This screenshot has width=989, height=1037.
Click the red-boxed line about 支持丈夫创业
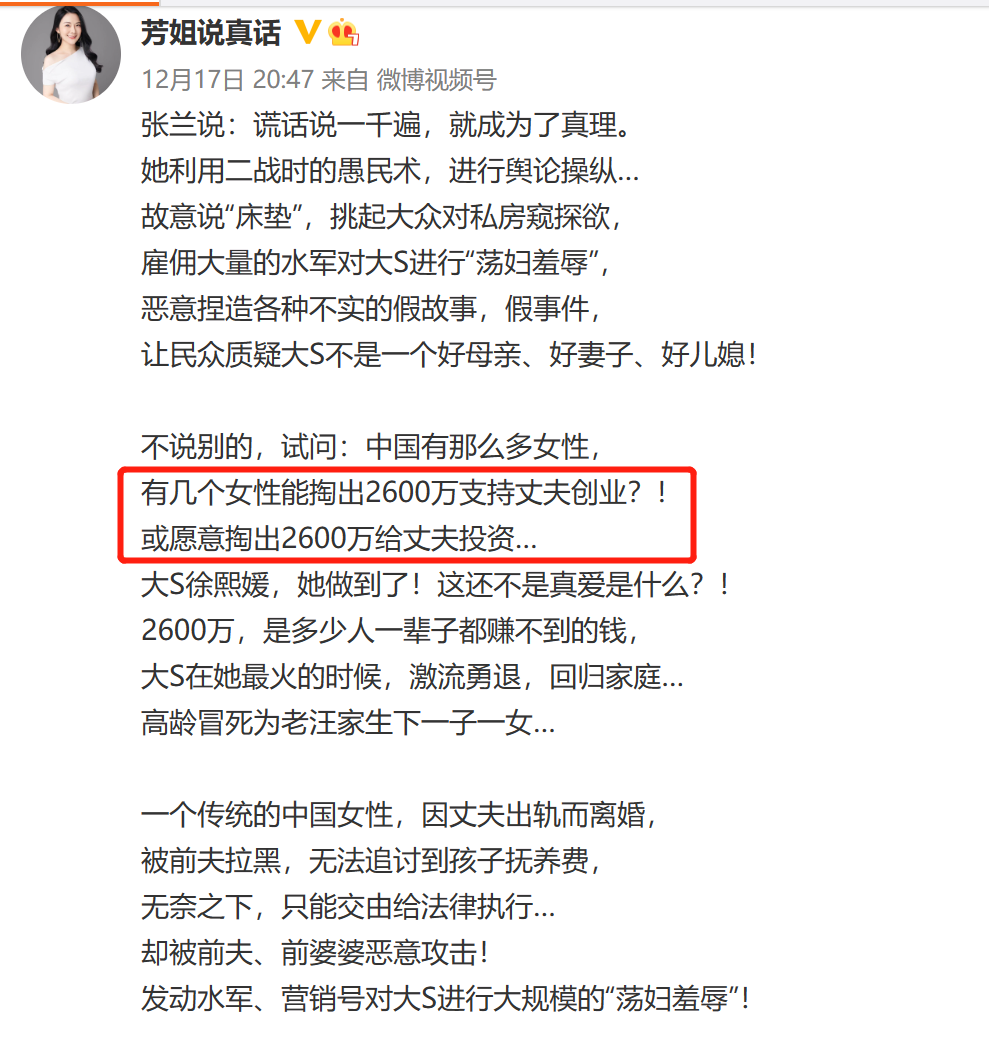point(404,493)
